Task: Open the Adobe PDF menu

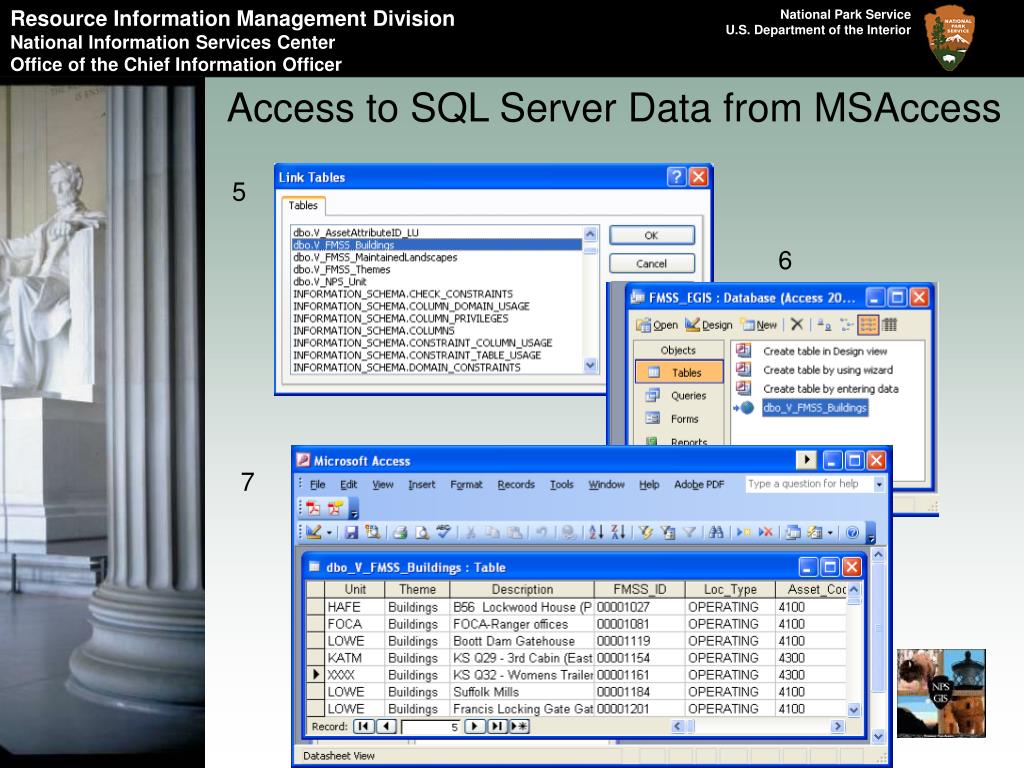Action: (x=699, y=485)
